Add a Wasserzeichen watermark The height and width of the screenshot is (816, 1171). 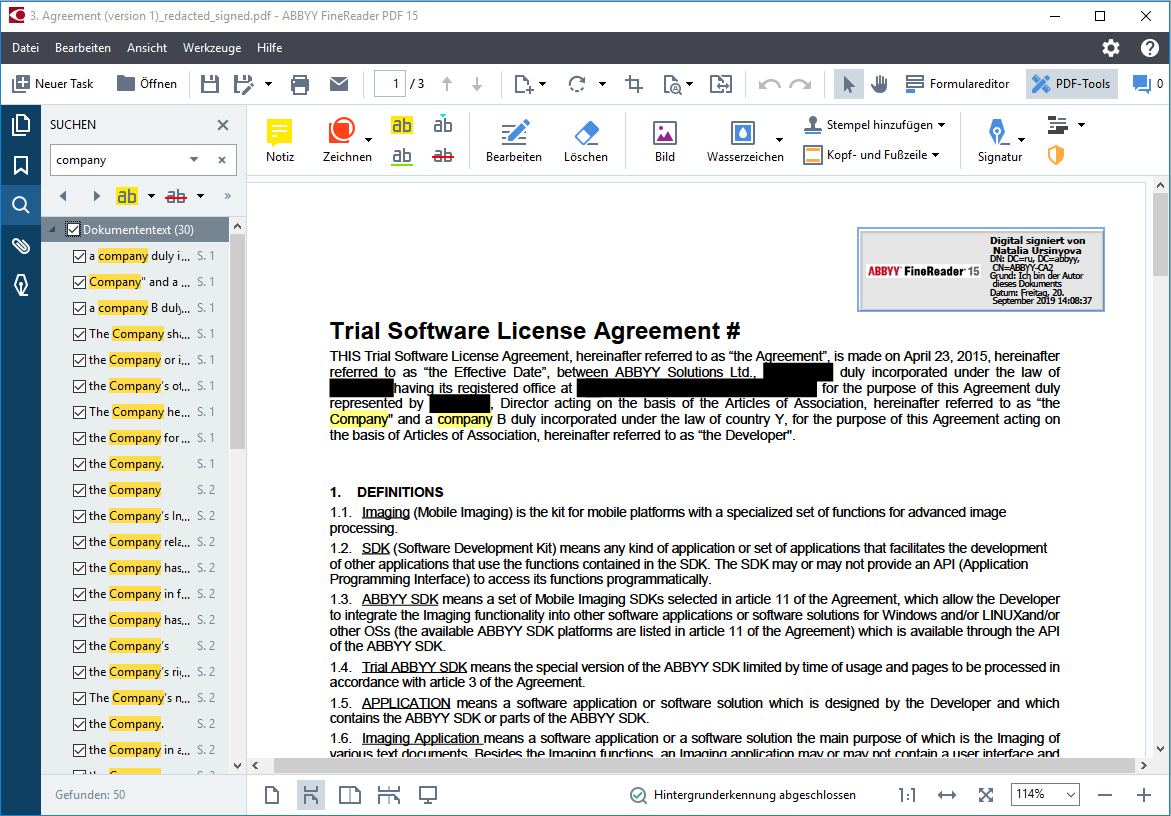click(745, 140)
